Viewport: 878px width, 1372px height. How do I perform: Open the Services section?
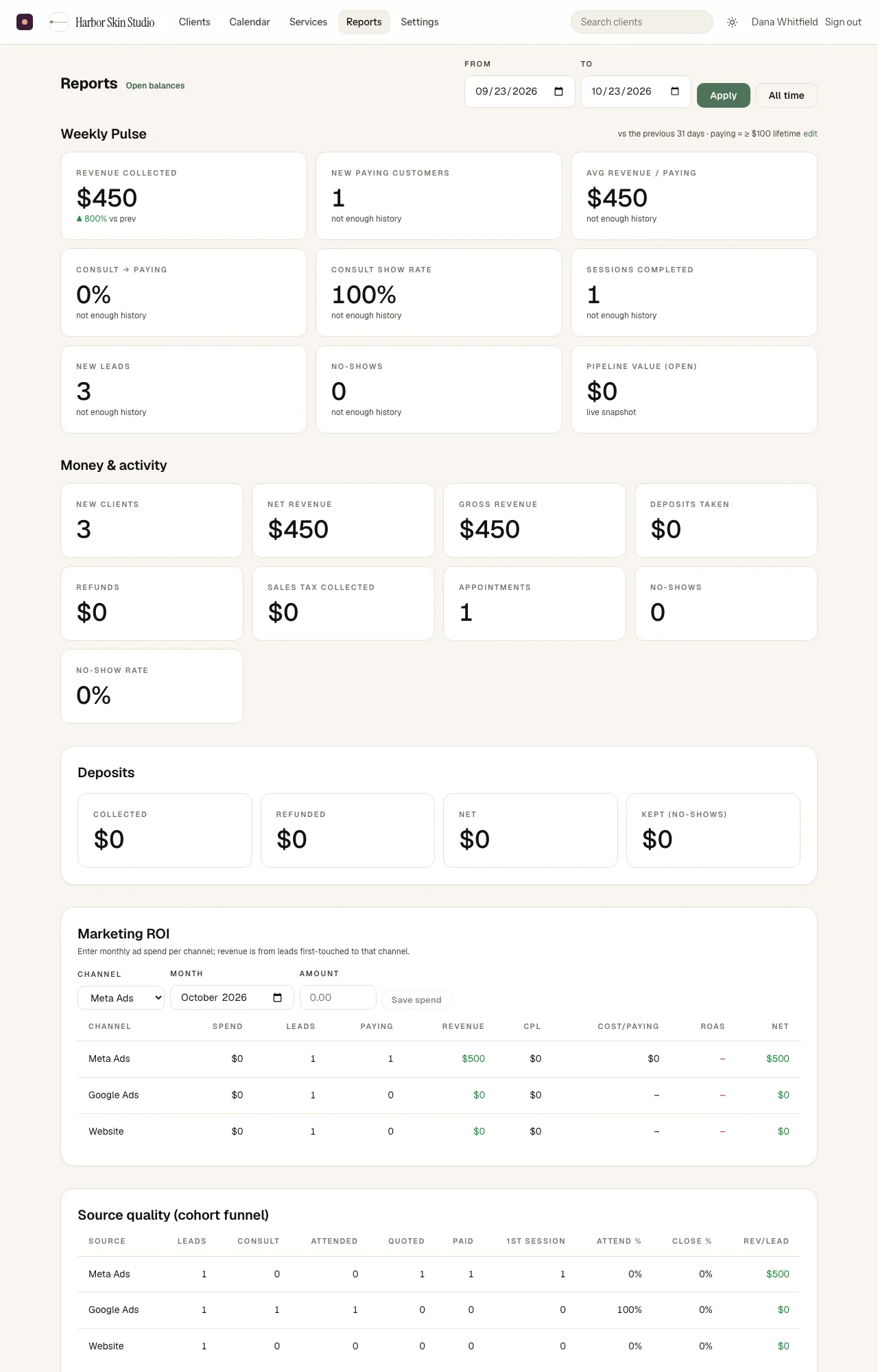pos(308,22)
